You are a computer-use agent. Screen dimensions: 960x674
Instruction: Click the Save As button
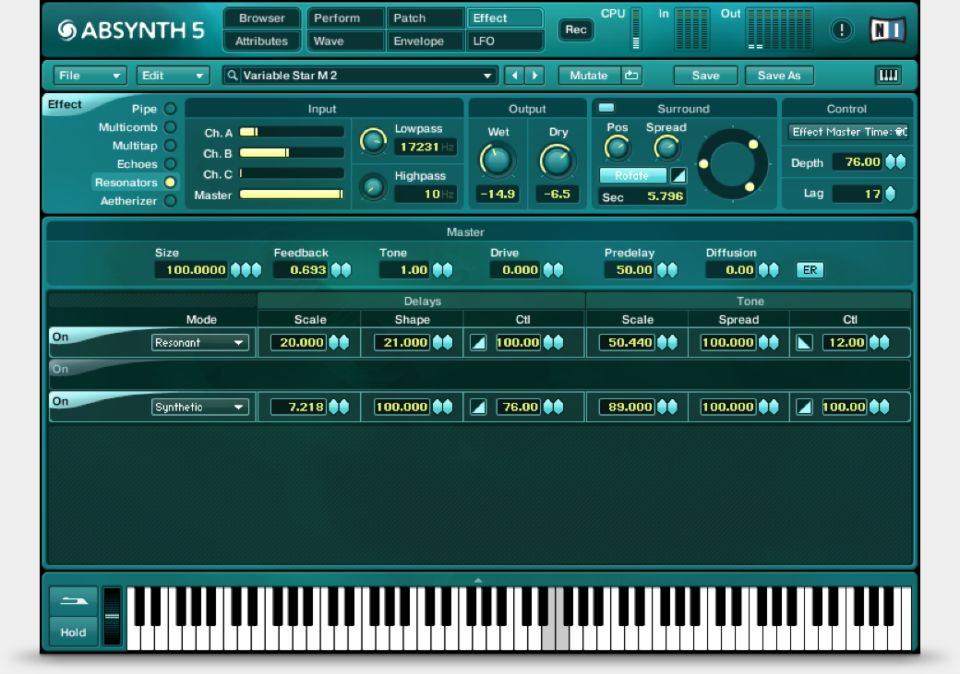pos(778,75)
